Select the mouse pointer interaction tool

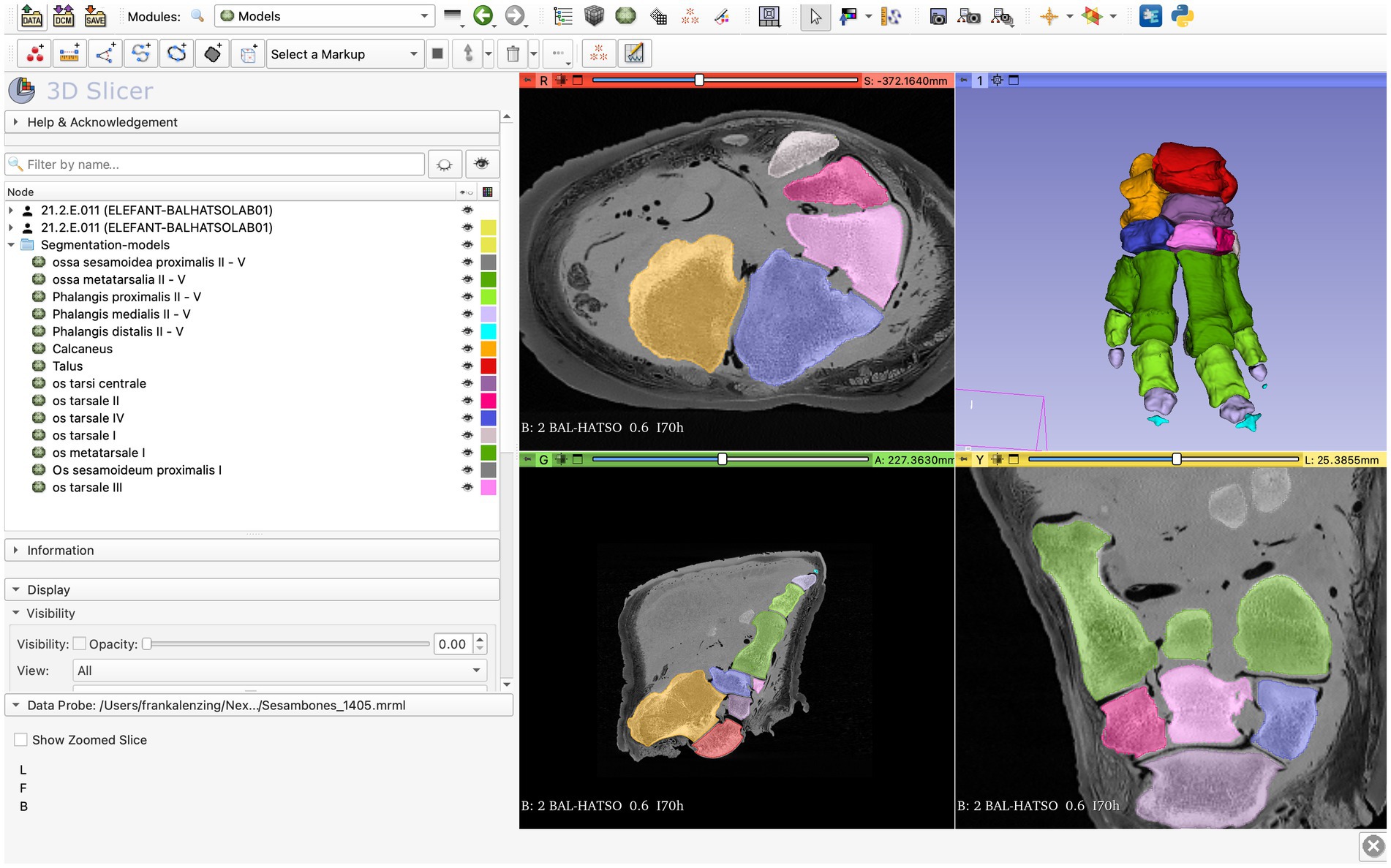[815, 16]
